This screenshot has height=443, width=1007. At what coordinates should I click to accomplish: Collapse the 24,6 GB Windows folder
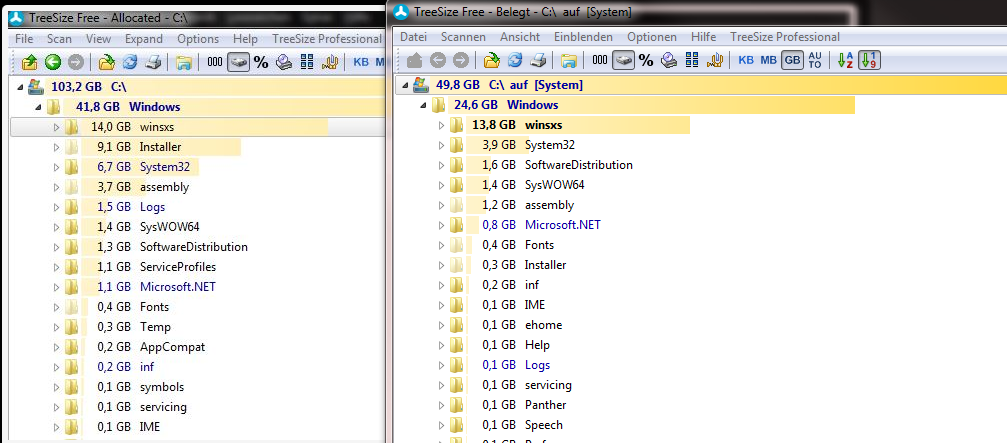(423, 105)
